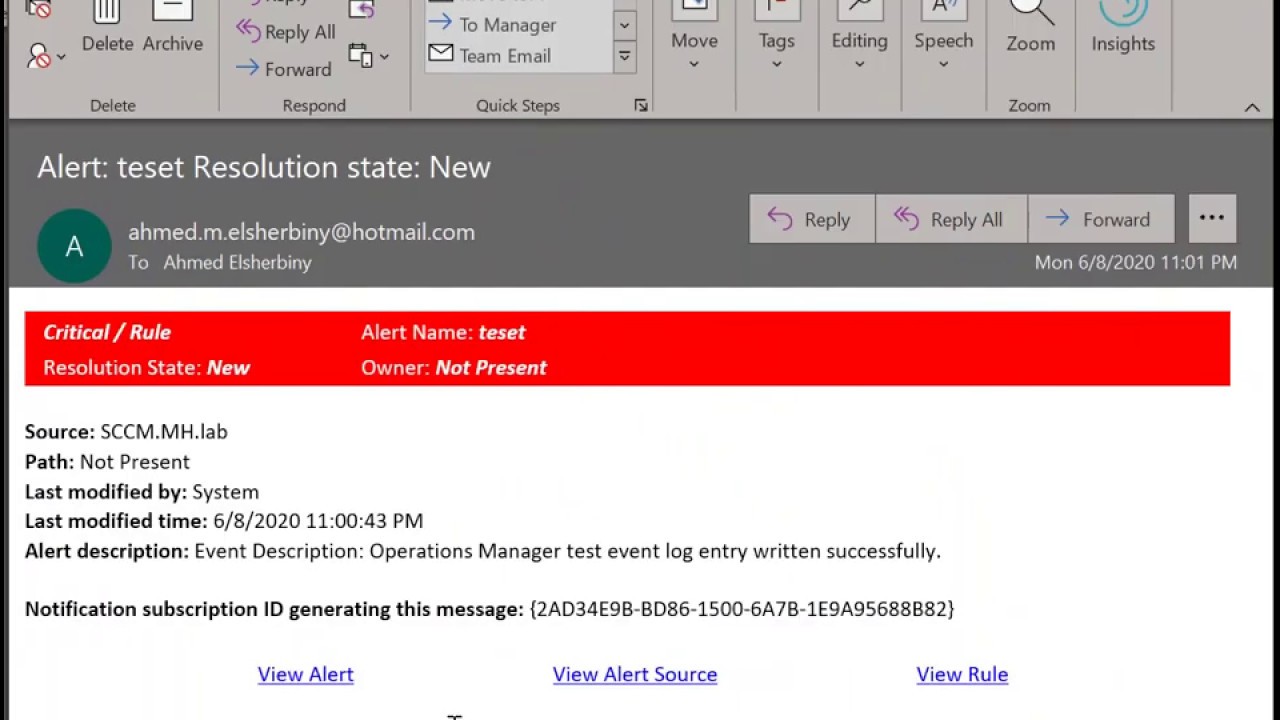This screenshot has height=720, width=1280.
Task: Archive this message using ribbon button
Action: 172,28
